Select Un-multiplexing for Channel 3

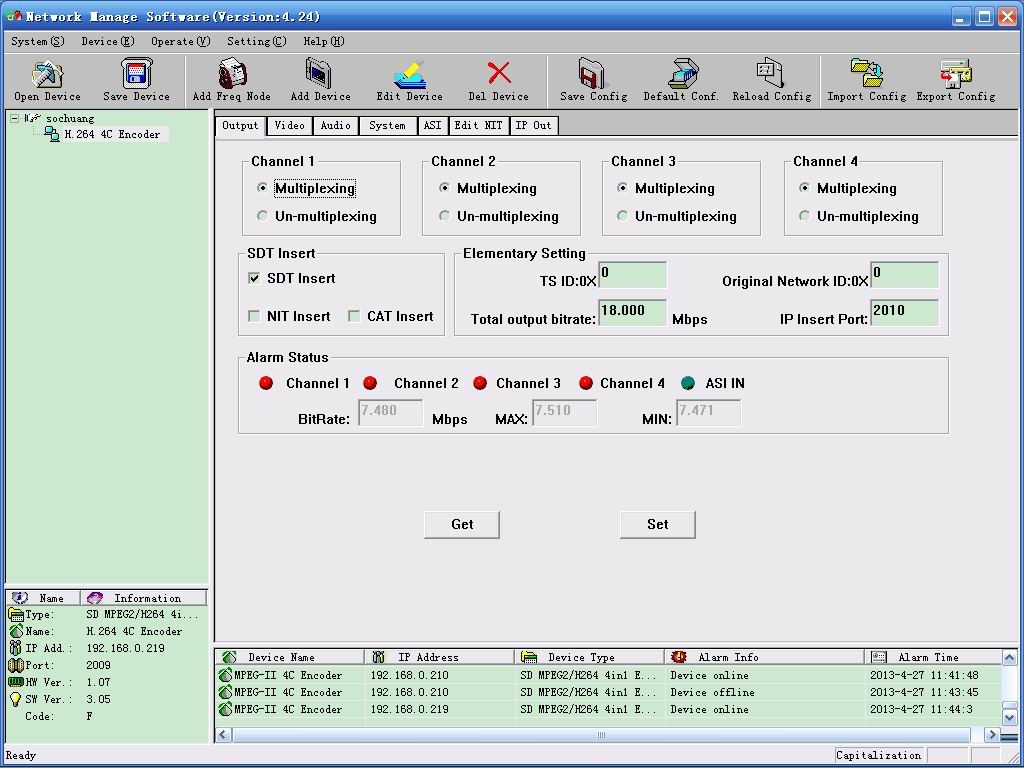(622, 216)
